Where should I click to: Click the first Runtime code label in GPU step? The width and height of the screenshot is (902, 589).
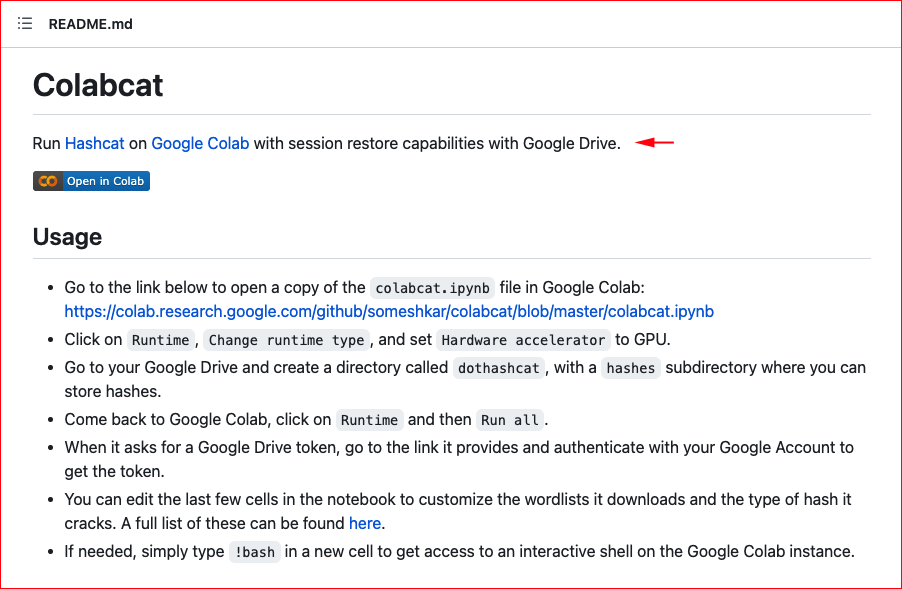coord(160,340)
